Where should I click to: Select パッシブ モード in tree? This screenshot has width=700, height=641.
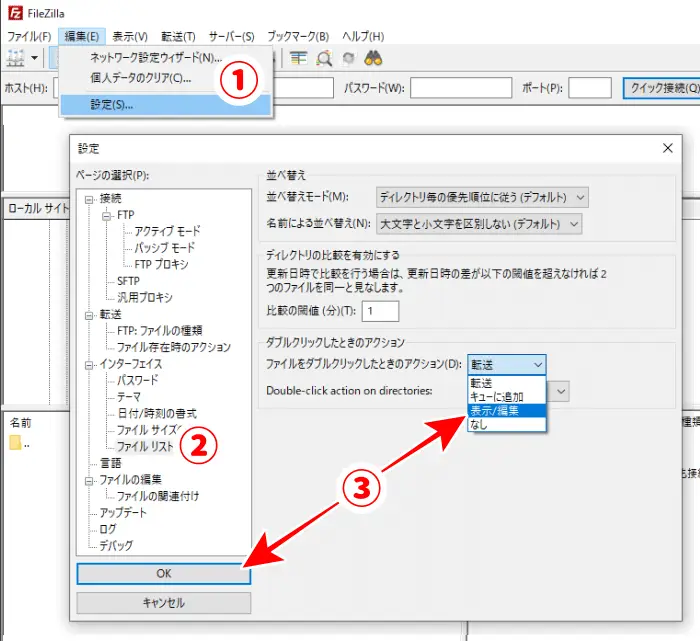[x=165, y=248]
